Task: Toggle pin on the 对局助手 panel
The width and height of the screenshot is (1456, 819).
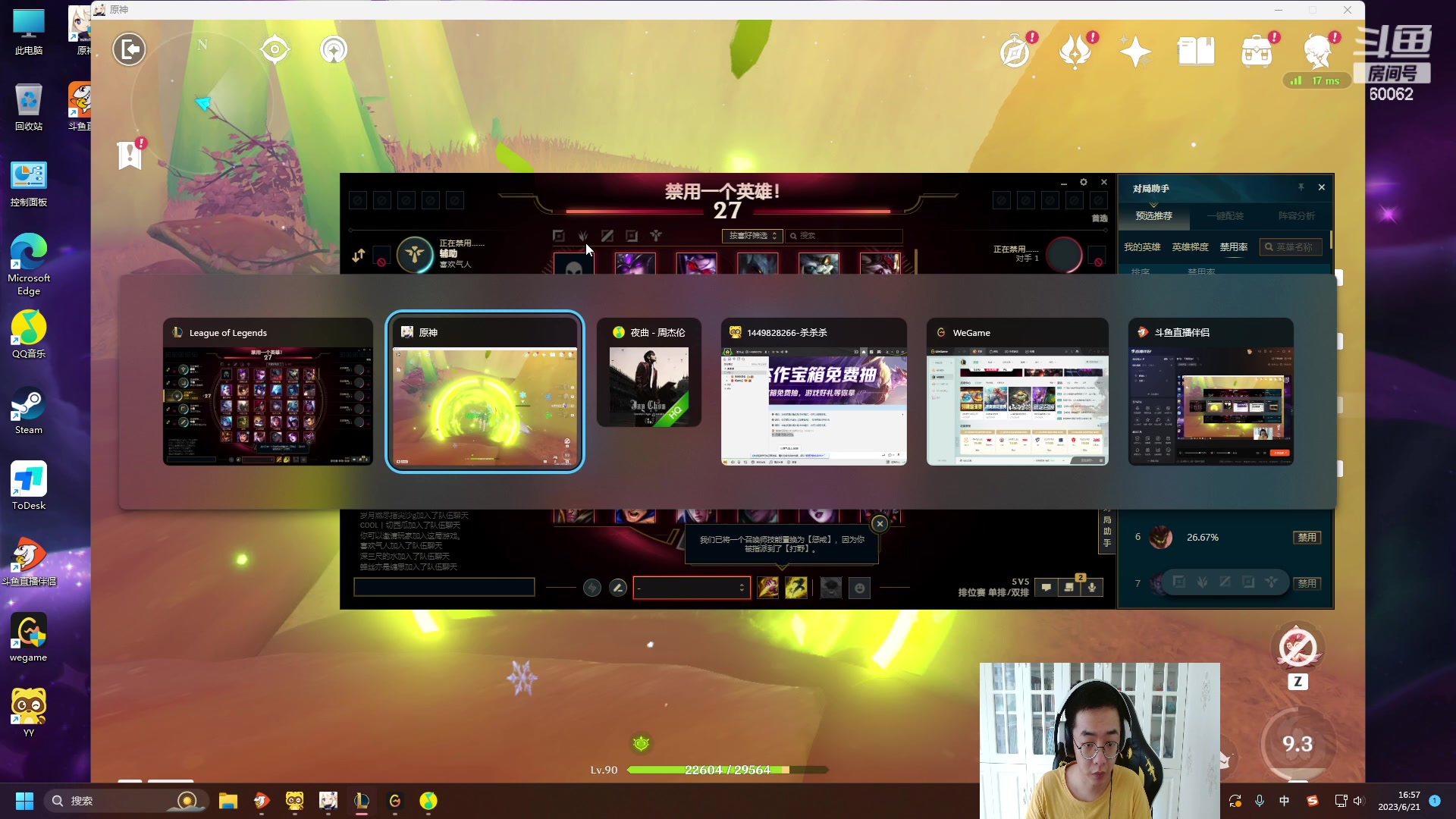Action: 1301,187
